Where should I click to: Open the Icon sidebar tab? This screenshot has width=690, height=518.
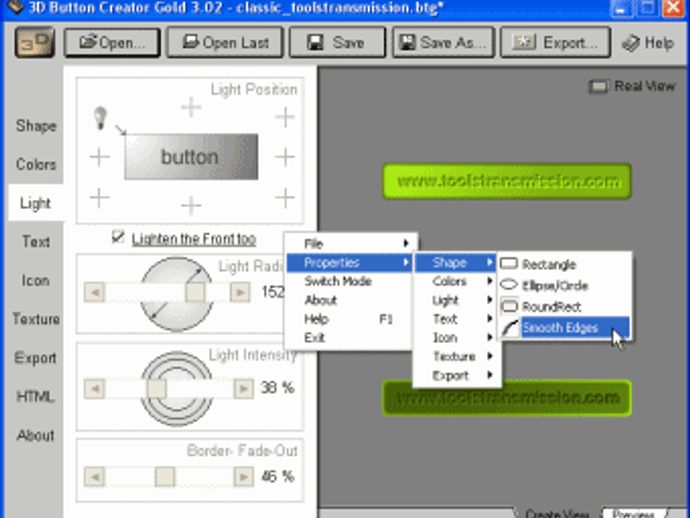[x=36, y=280]
